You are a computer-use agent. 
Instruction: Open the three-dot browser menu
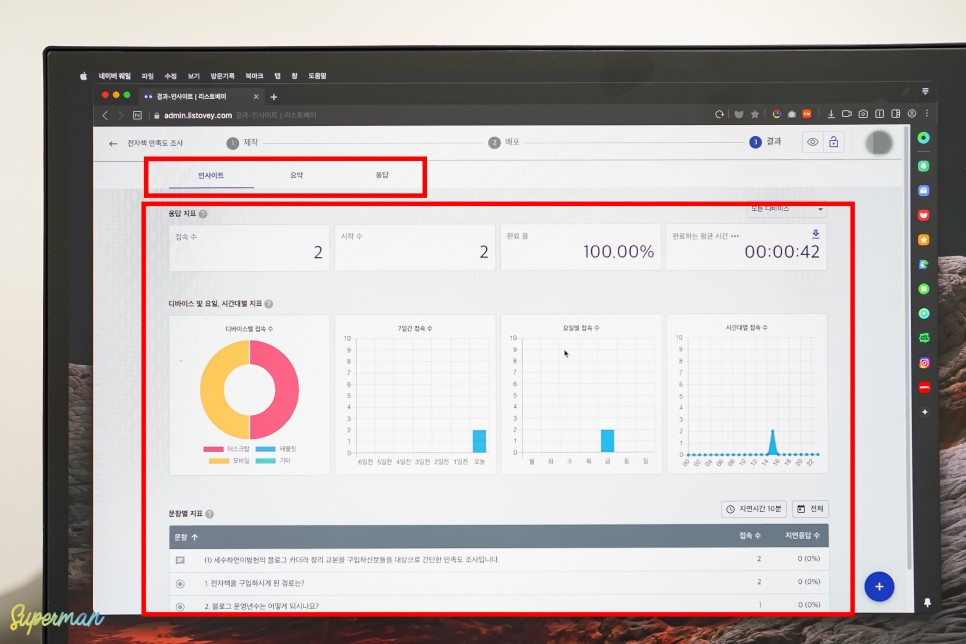927,113
